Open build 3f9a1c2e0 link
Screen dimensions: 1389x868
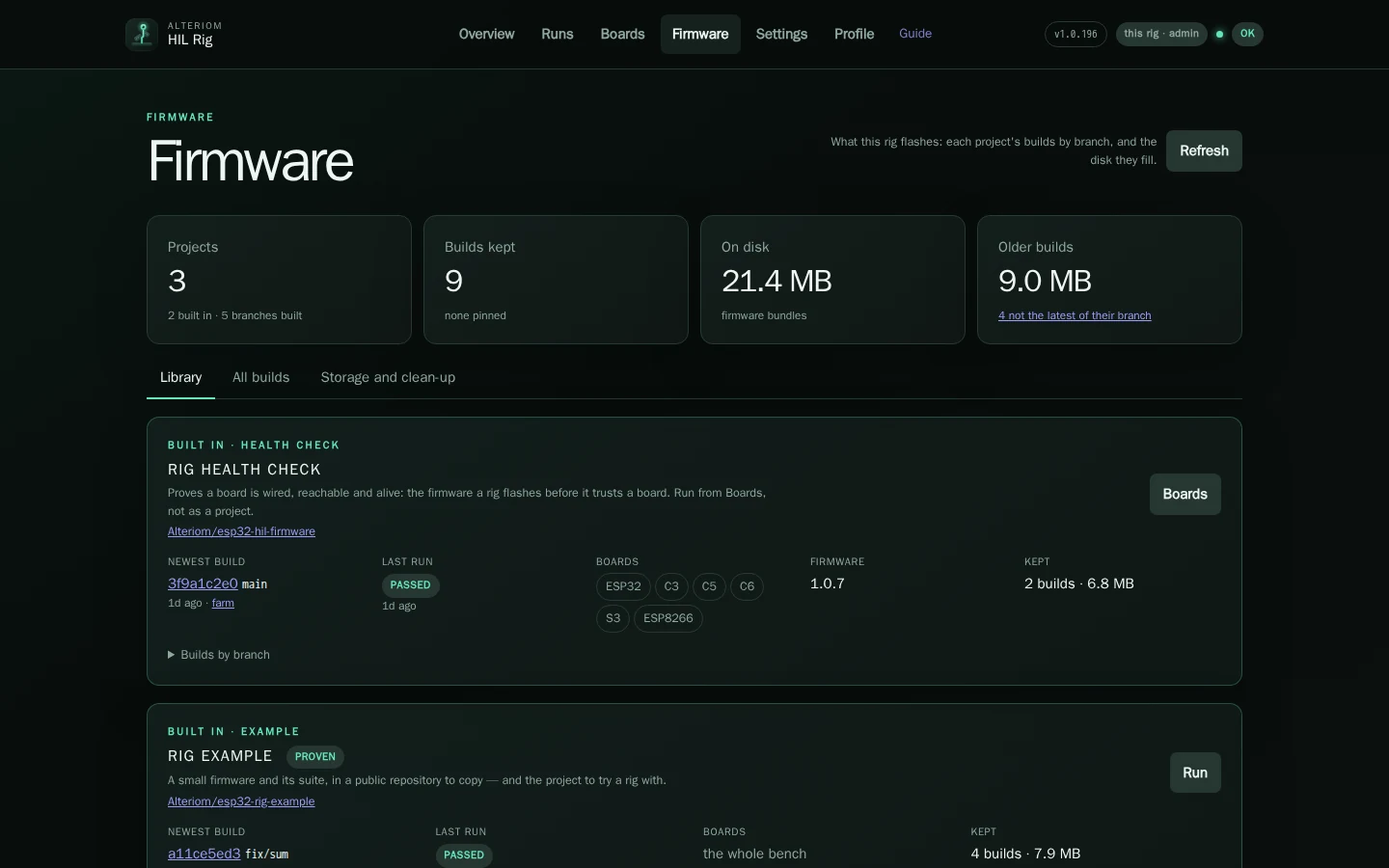[203, 583]
